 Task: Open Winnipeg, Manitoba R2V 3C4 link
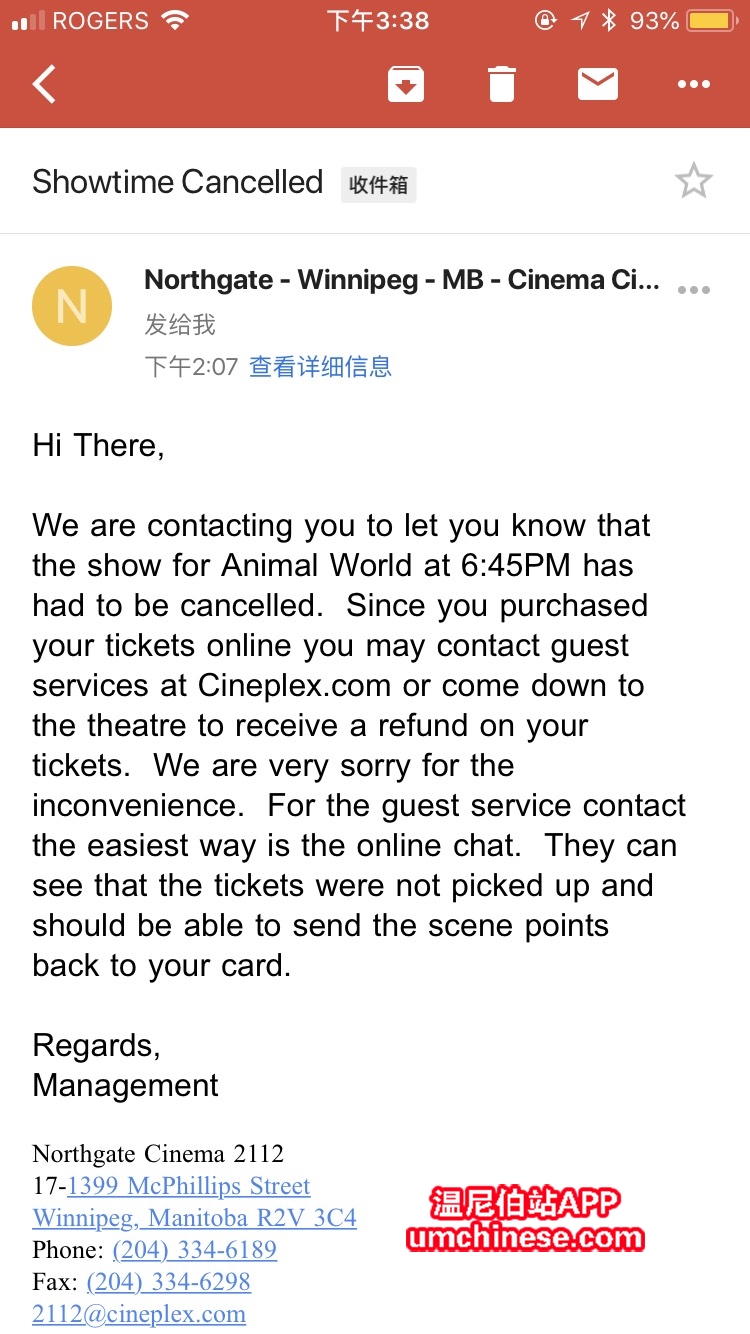click(195, 1218)
